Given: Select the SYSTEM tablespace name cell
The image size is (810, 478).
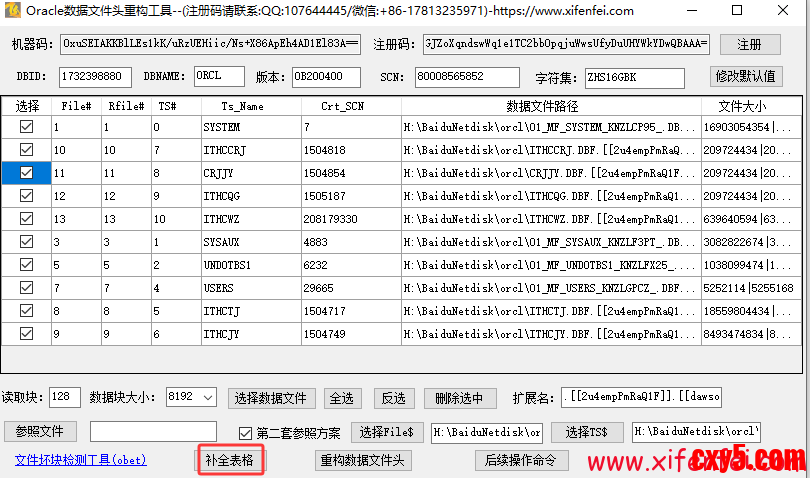Looking at the screenshot, I should (251, 127).
